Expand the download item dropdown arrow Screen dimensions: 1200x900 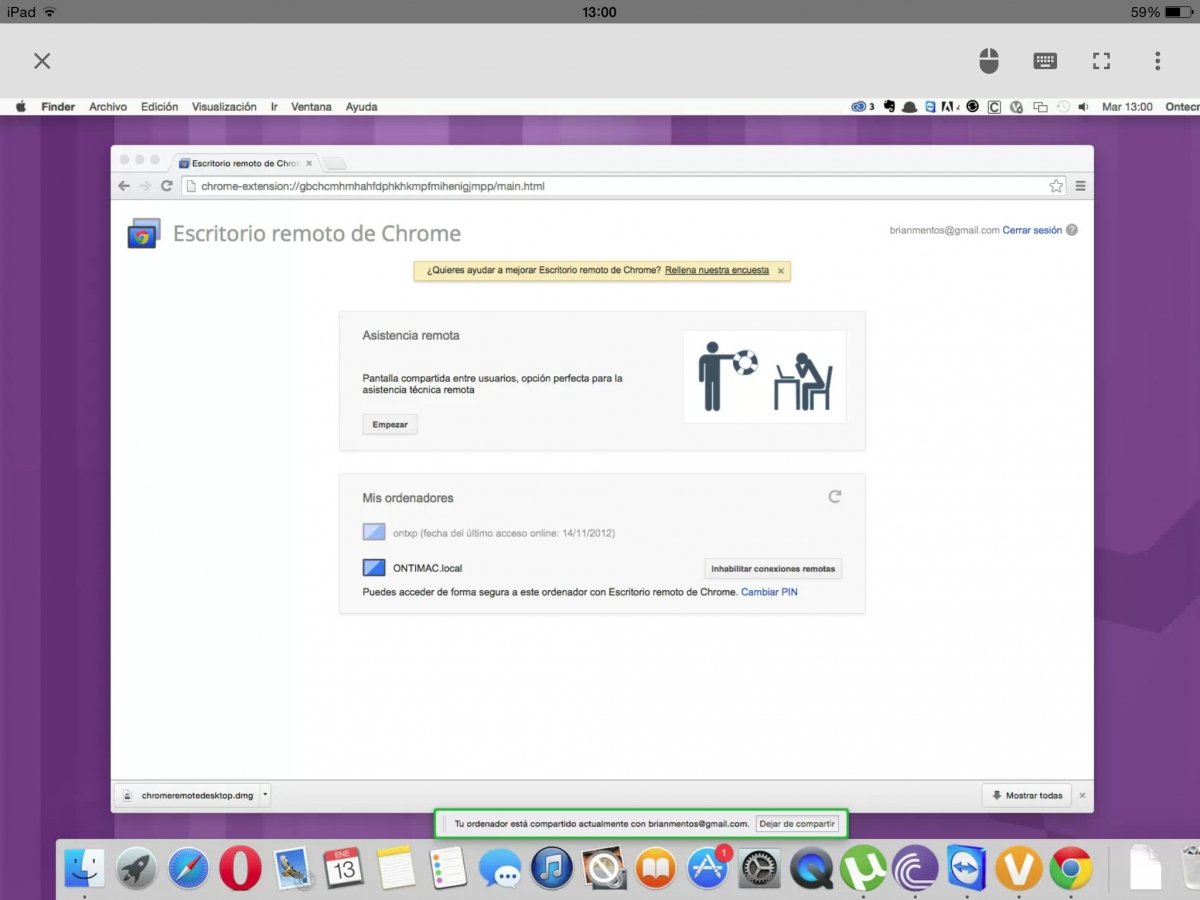pos(264,796)
